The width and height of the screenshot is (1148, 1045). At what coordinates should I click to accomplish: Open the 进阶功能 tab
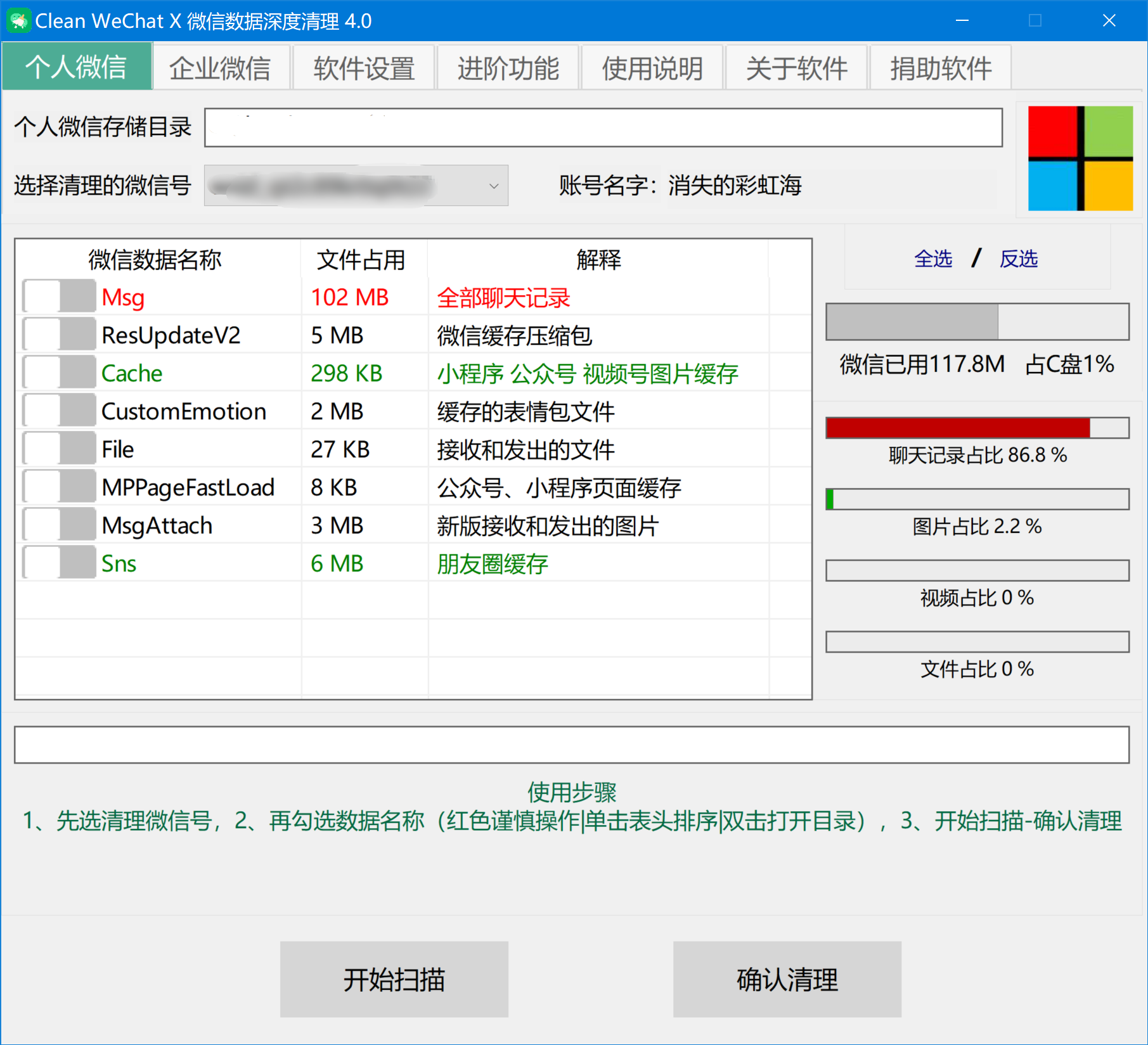[508, 68]
